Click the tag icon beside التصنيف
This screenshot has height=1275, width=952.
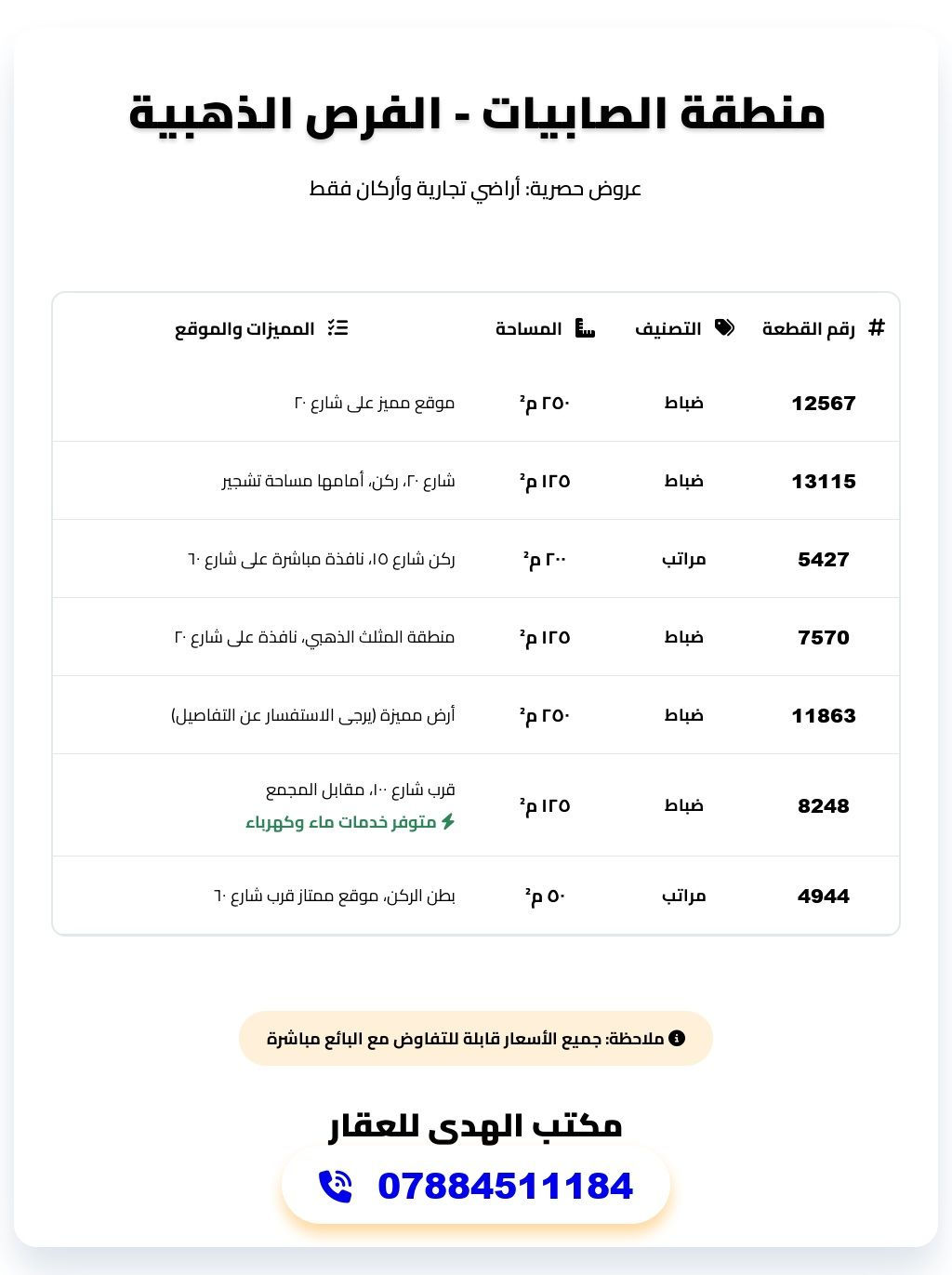[724, 327]
